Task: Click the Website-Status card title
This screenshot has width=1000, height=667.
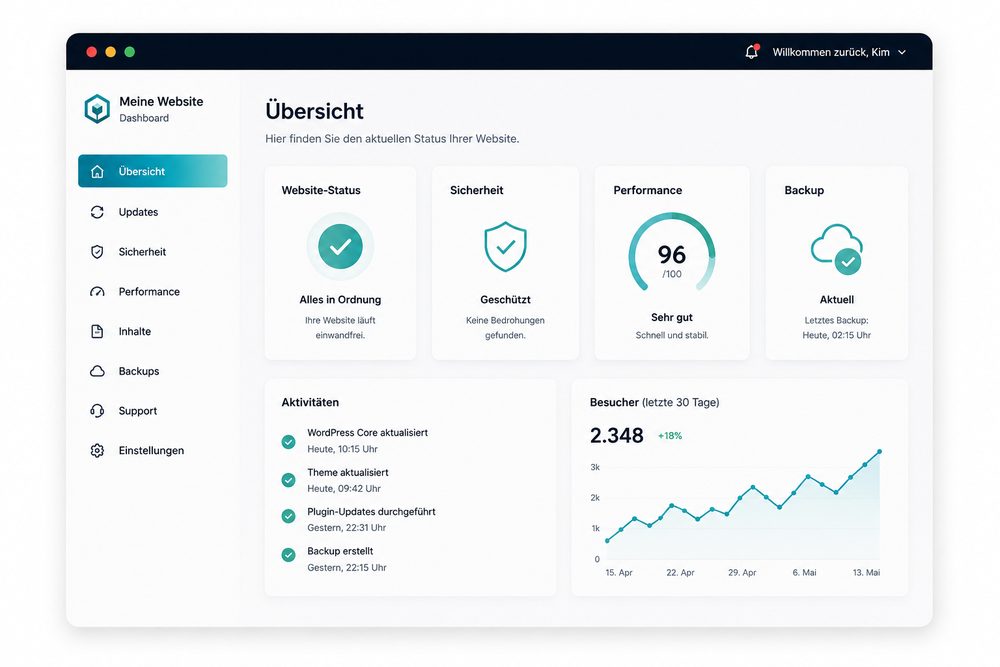Action: click(x=321, y=190)
